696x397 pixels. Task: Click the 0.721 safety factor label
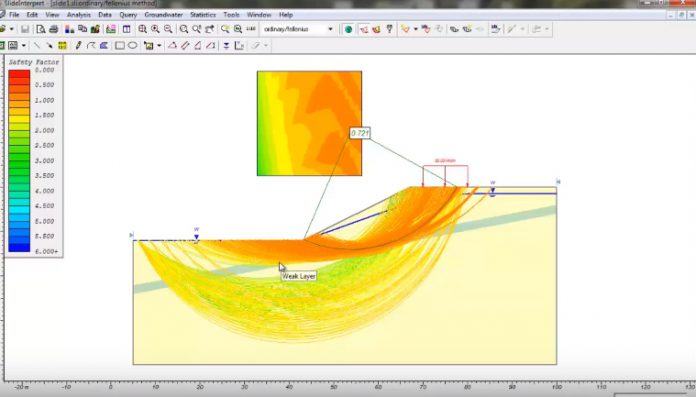pyautogui.click(x=360, y=133)
